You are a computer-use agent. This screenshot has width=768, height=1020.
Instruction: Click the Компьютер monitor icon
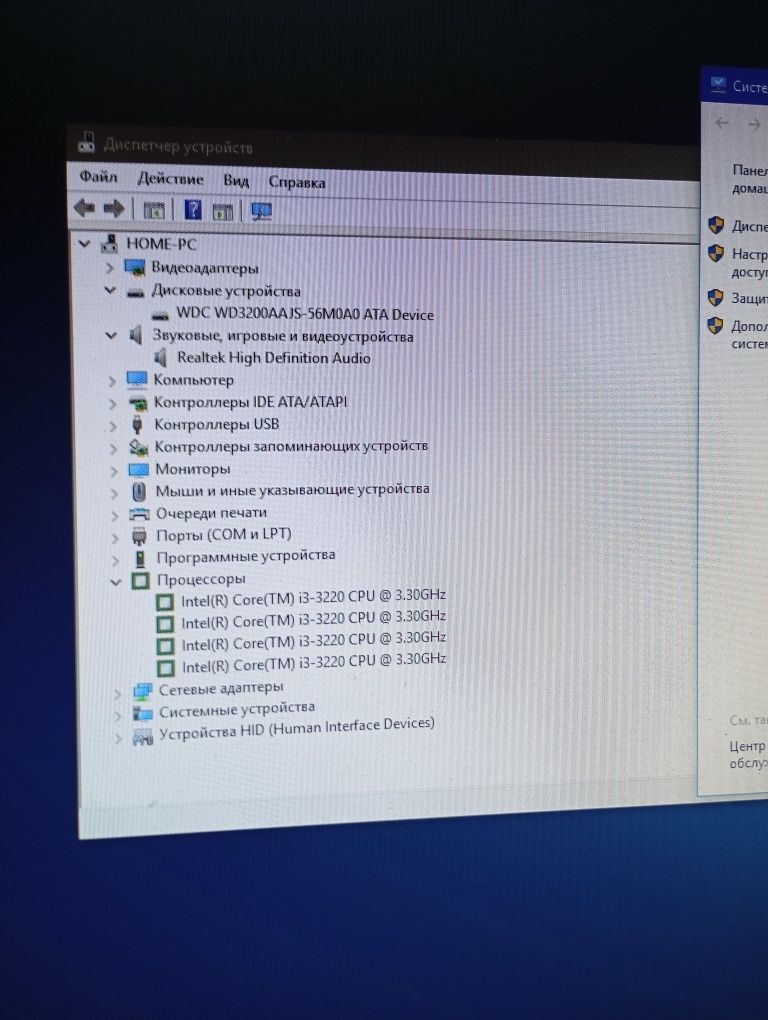tap(137, 380)
